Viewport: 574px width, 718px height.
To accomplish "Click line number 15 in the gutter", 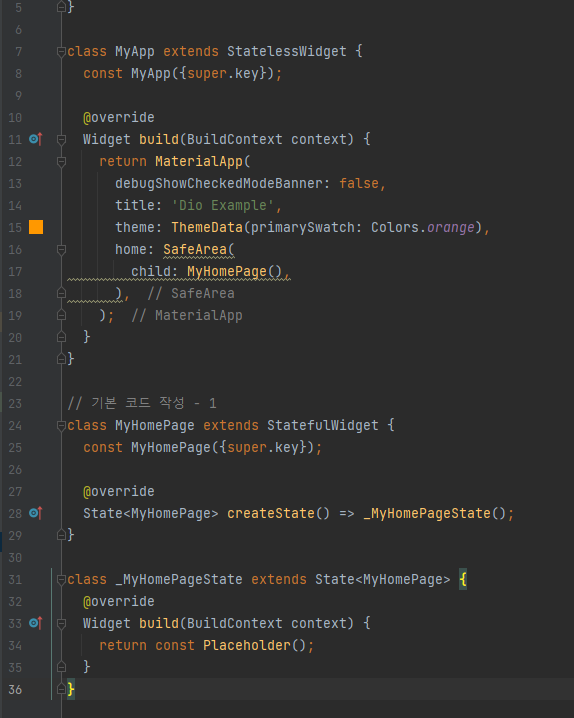I will [15, 228].
